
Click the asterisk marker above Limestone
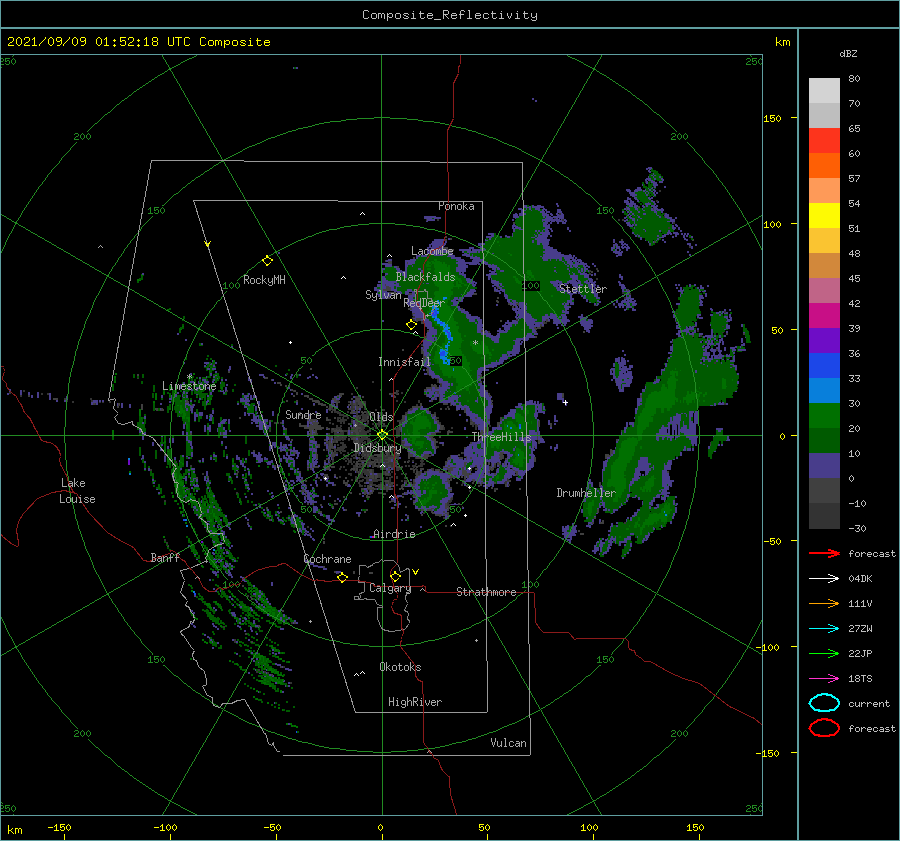point(189,377)
